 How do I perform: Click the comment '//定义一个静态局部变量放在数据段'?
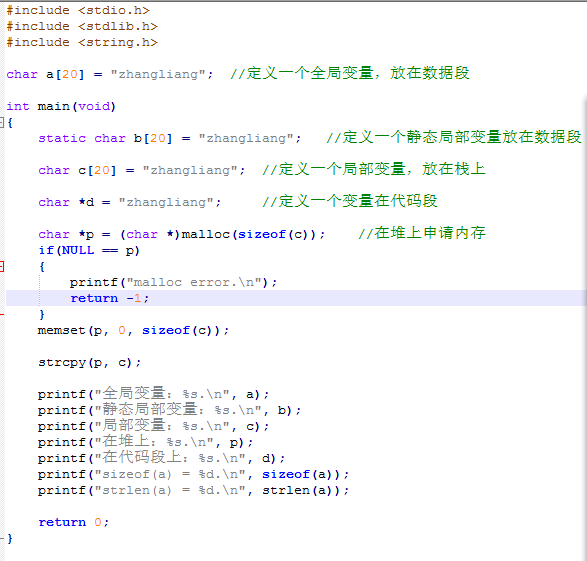(x=454, y=137)
